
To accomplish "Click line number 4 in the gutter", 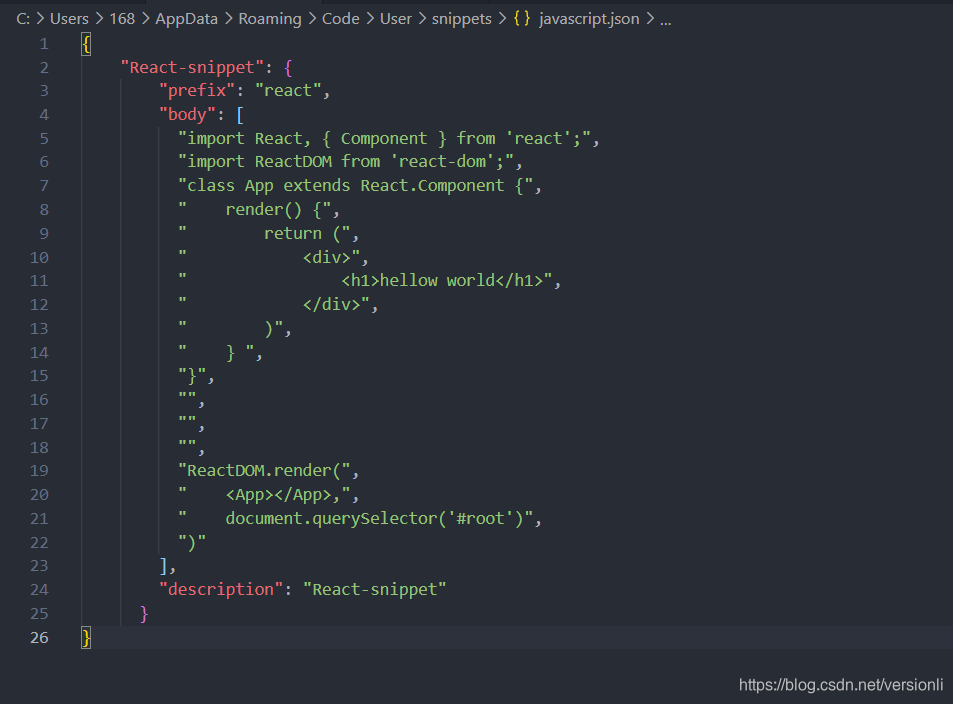I will click(44, 115).
